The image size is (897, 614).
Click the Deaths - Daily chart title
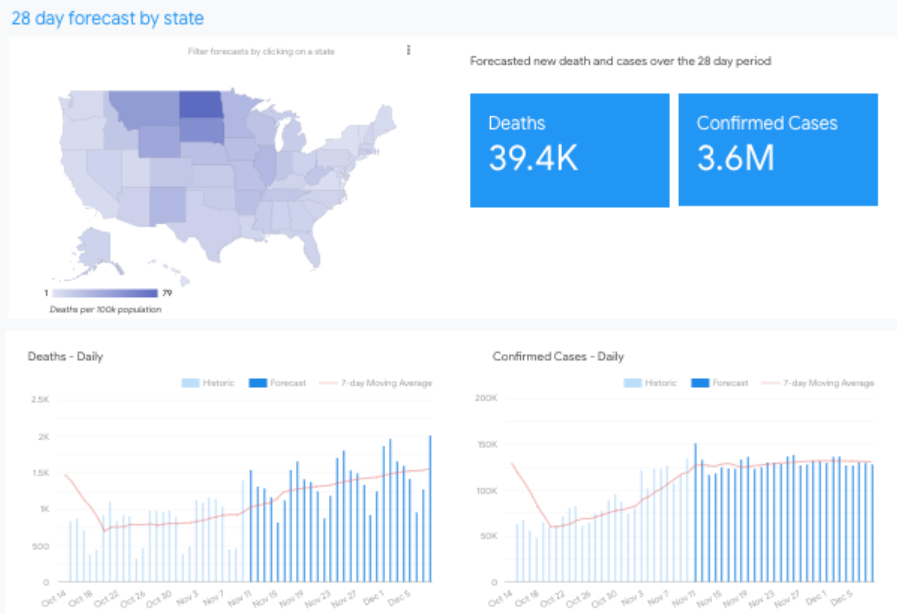66,356
